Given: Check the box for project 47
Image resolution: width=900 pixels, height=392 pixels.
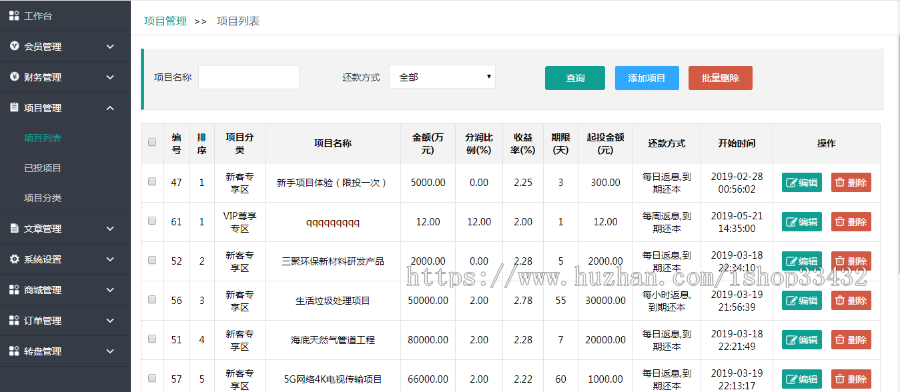Looking at the screenshot, I should click(152, 181).
